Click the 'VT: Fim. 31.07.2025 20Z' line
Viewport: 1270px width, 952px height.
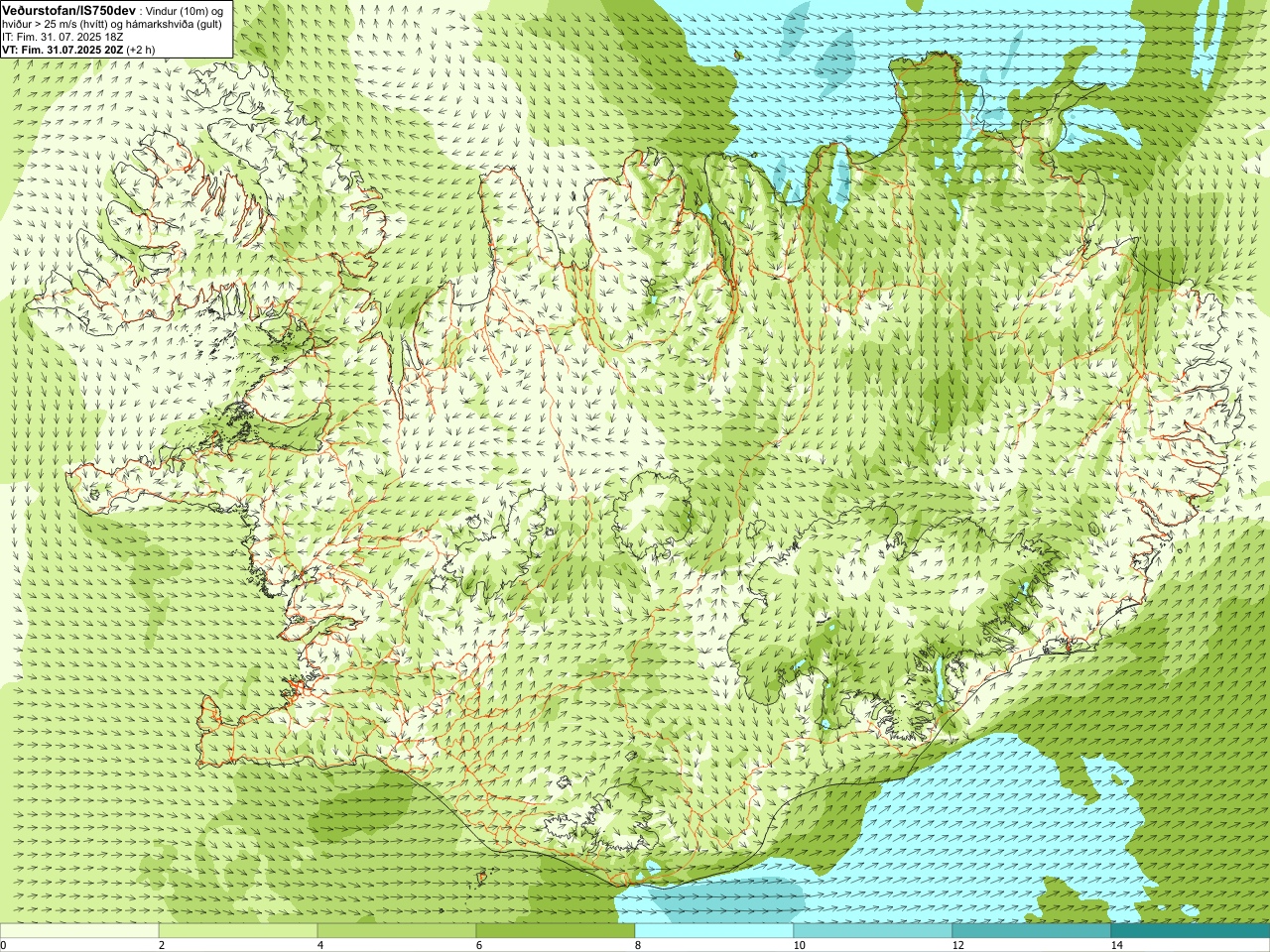[63, 50]
